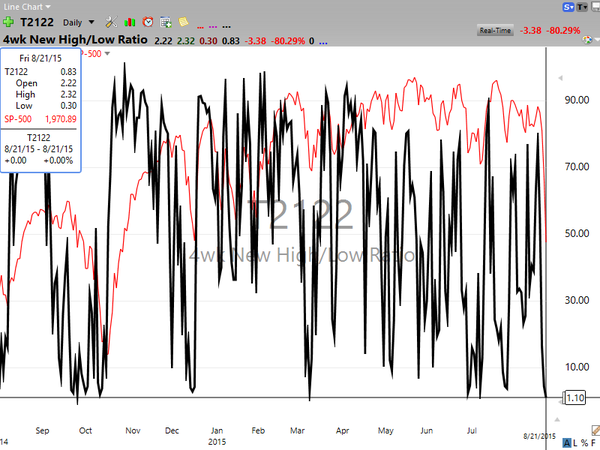Open the T dropdown icon
The width and height of the screenshot is (600, 450).
coord(582,7)
